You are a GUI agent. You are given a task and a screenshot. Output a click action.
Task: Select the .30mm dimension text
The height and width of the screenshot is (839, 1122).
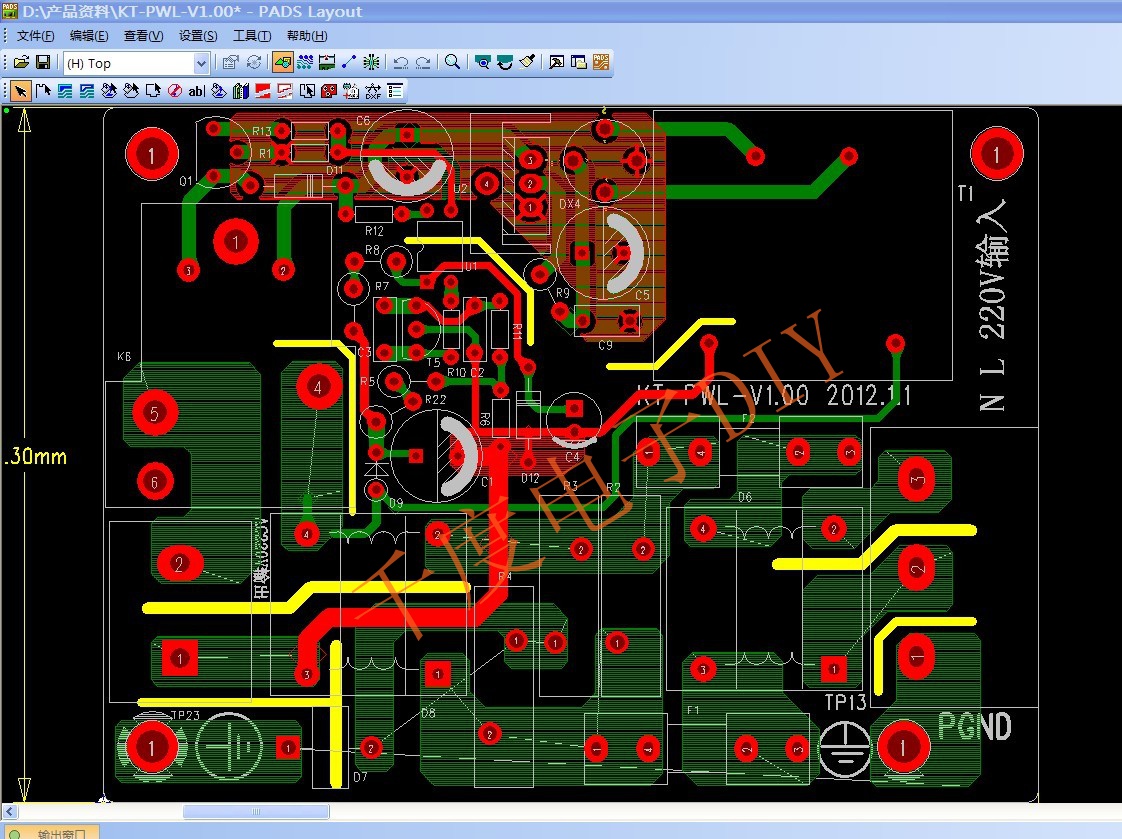35,456
